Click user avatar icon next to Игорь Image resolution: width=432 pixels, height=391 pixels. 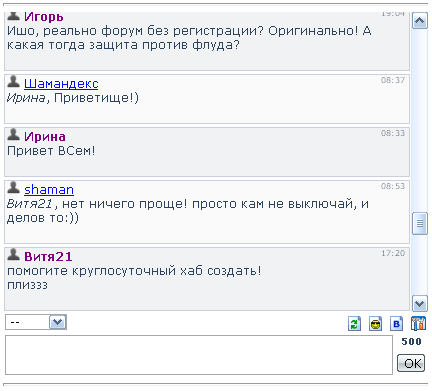(x=13, y=16)
